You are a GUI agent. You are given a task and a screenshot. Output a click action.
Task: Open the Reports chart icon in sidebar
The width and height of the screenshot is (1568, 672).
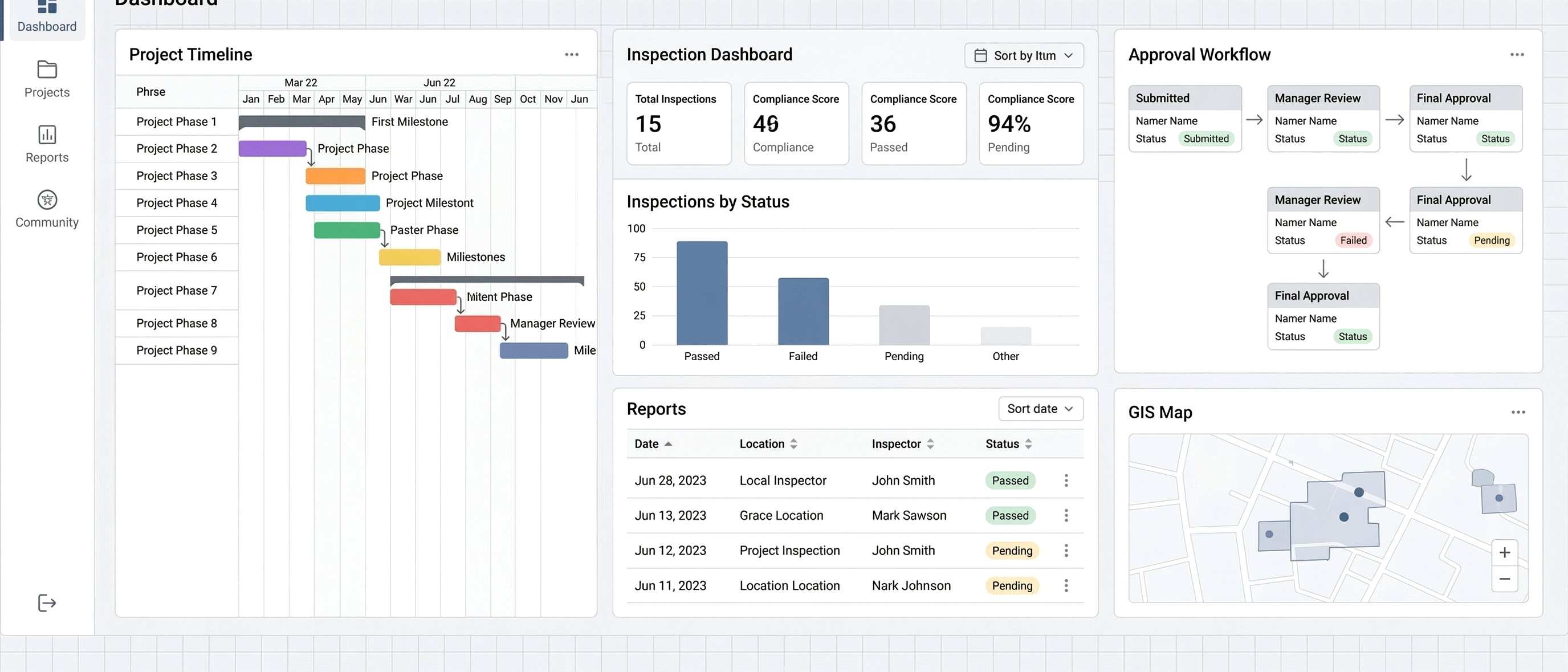47,135
